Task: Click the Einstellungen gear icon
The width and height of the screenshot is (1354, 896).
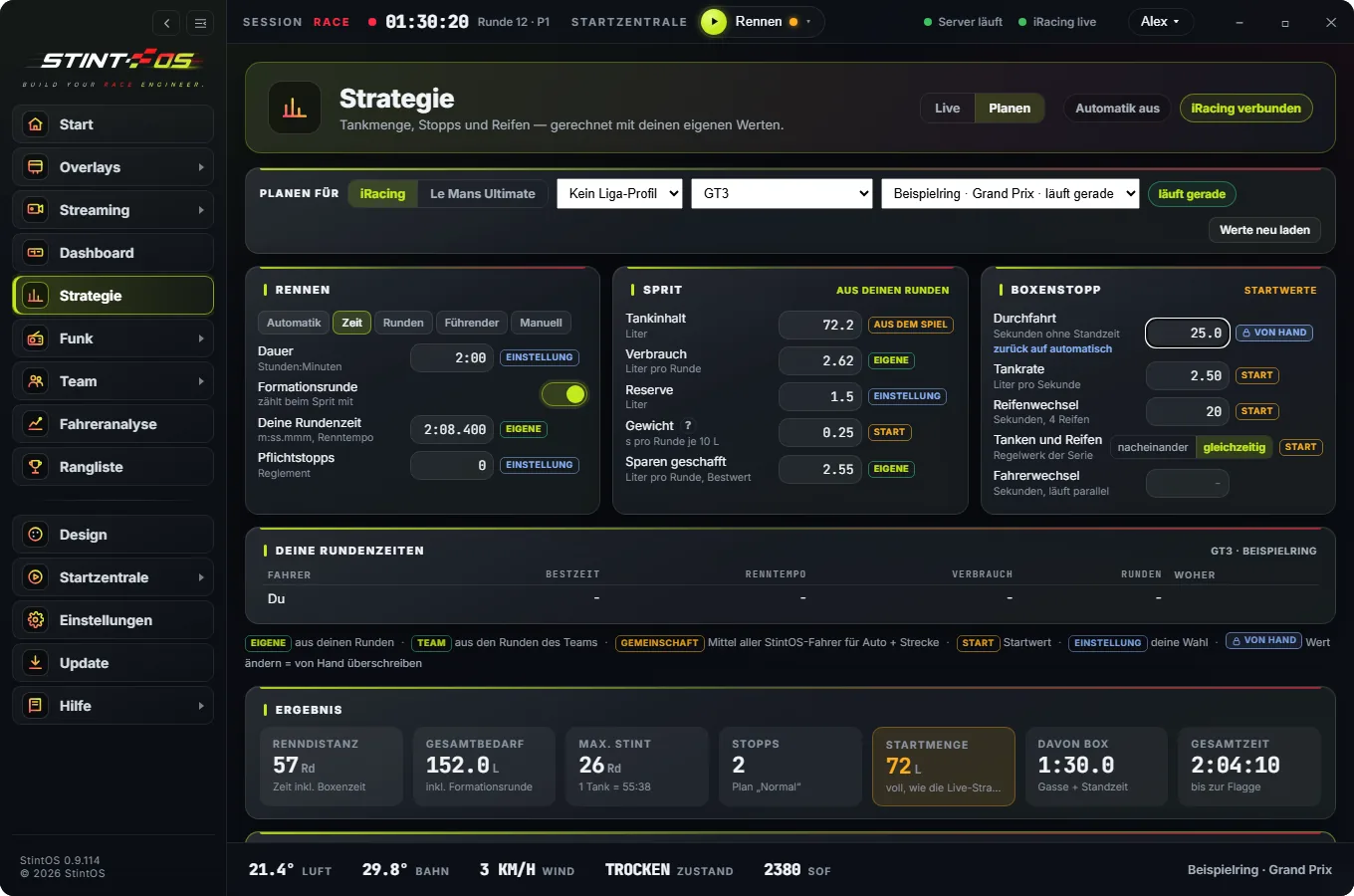Action: 36,620
